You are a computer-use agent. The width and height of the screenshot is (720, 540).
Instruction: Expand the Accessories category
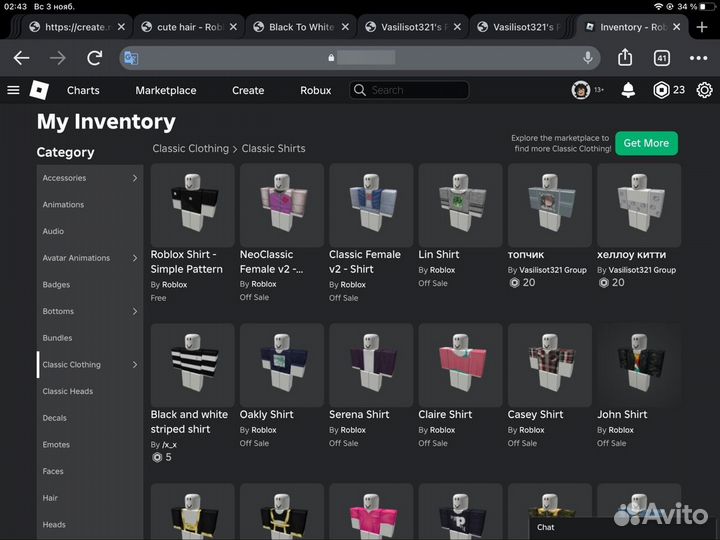pos(135,178)
